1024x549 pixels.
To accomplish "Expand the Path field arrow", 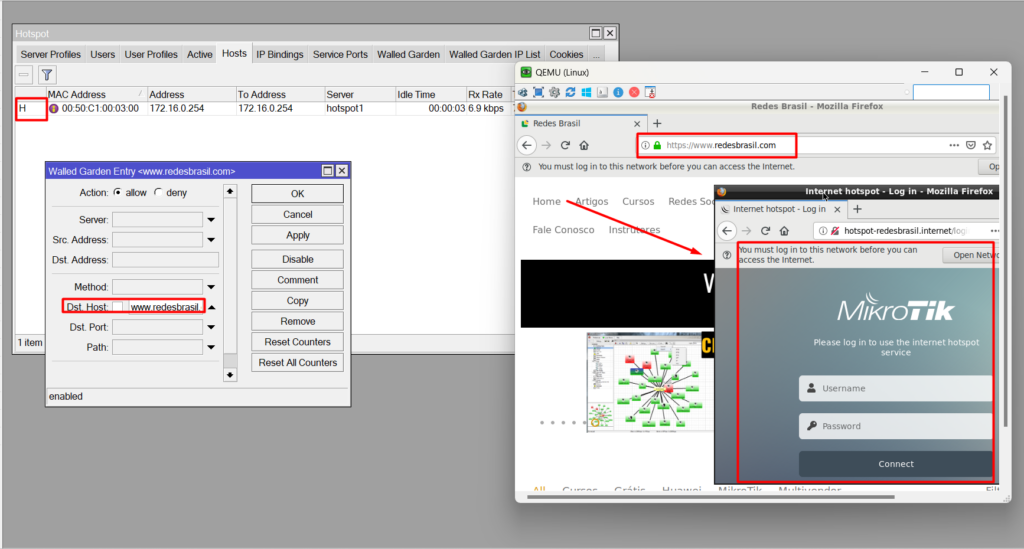I will click(x=211, y=348).
